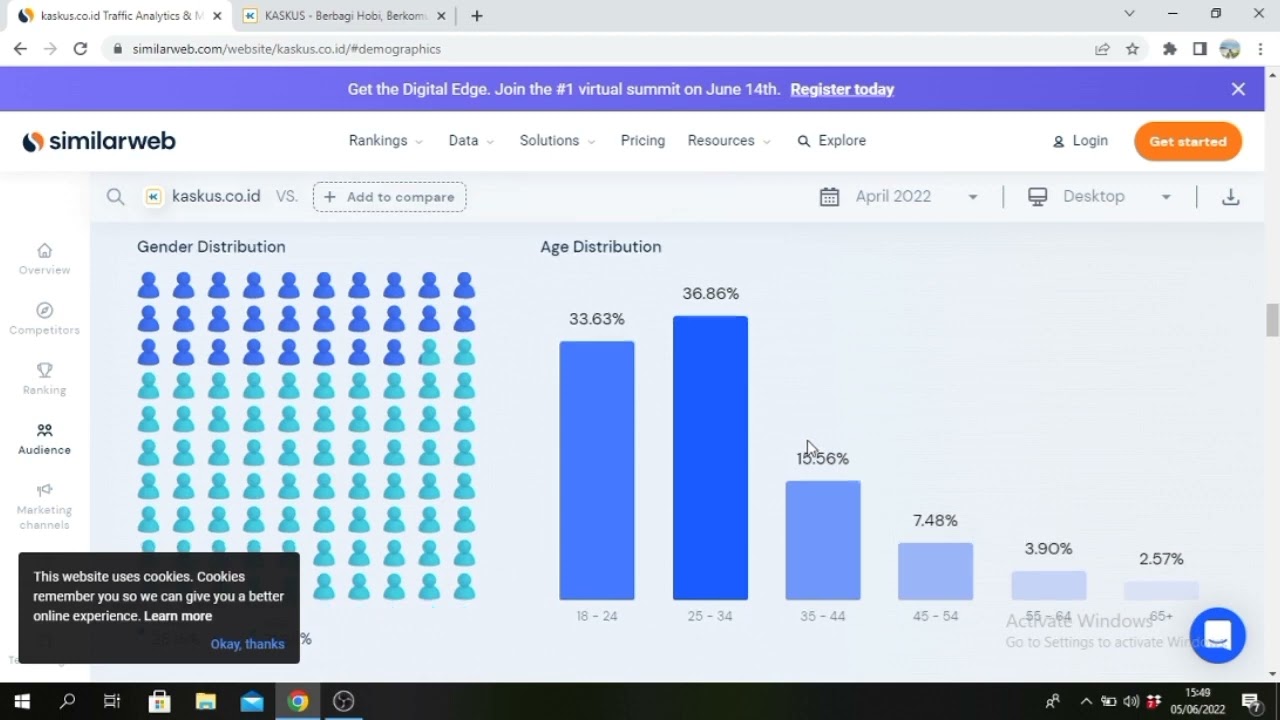
Task: Open the Pricing page
Action: 642,141
